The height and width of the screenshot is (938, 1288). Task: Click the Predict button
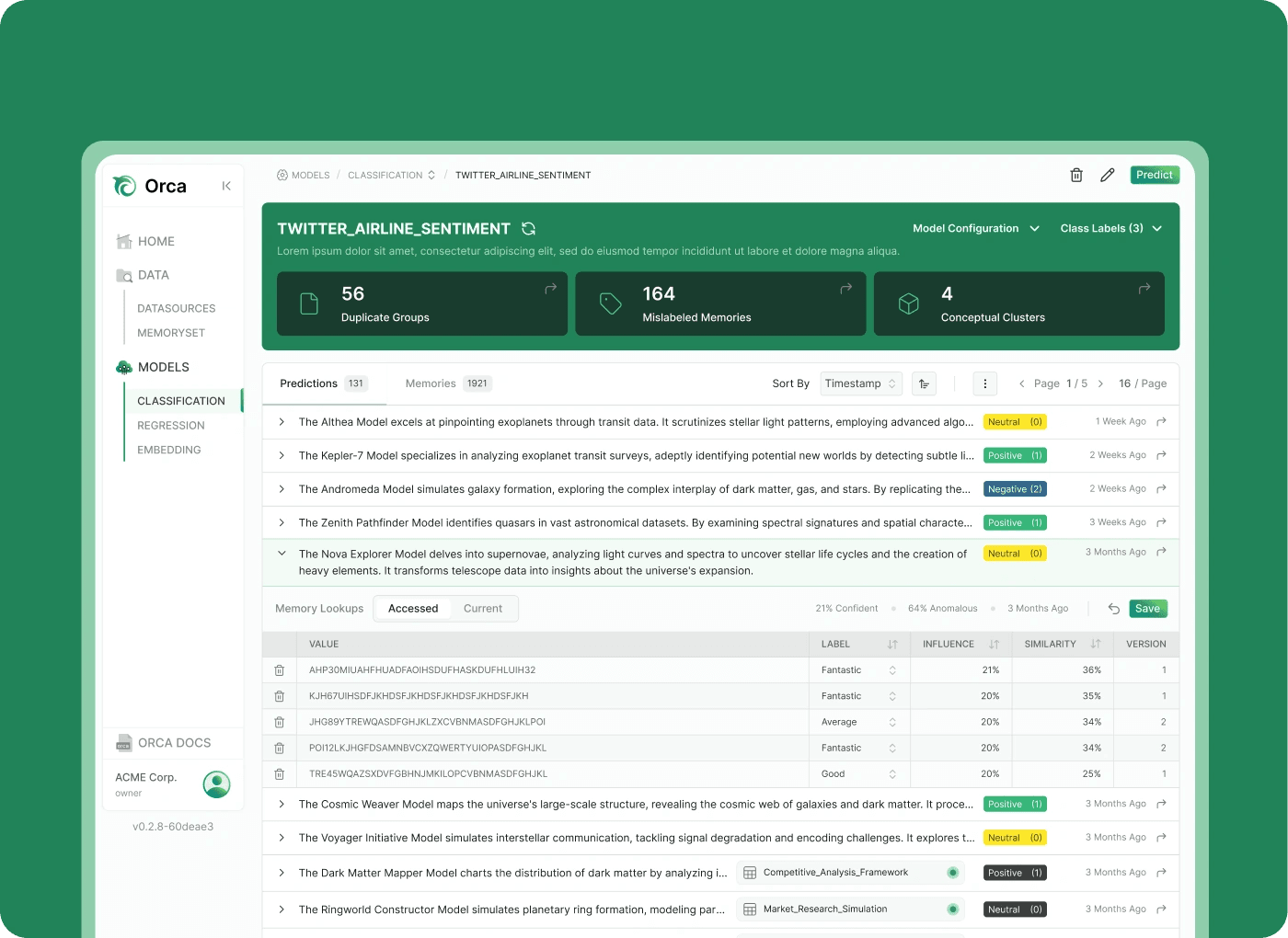1154,175
